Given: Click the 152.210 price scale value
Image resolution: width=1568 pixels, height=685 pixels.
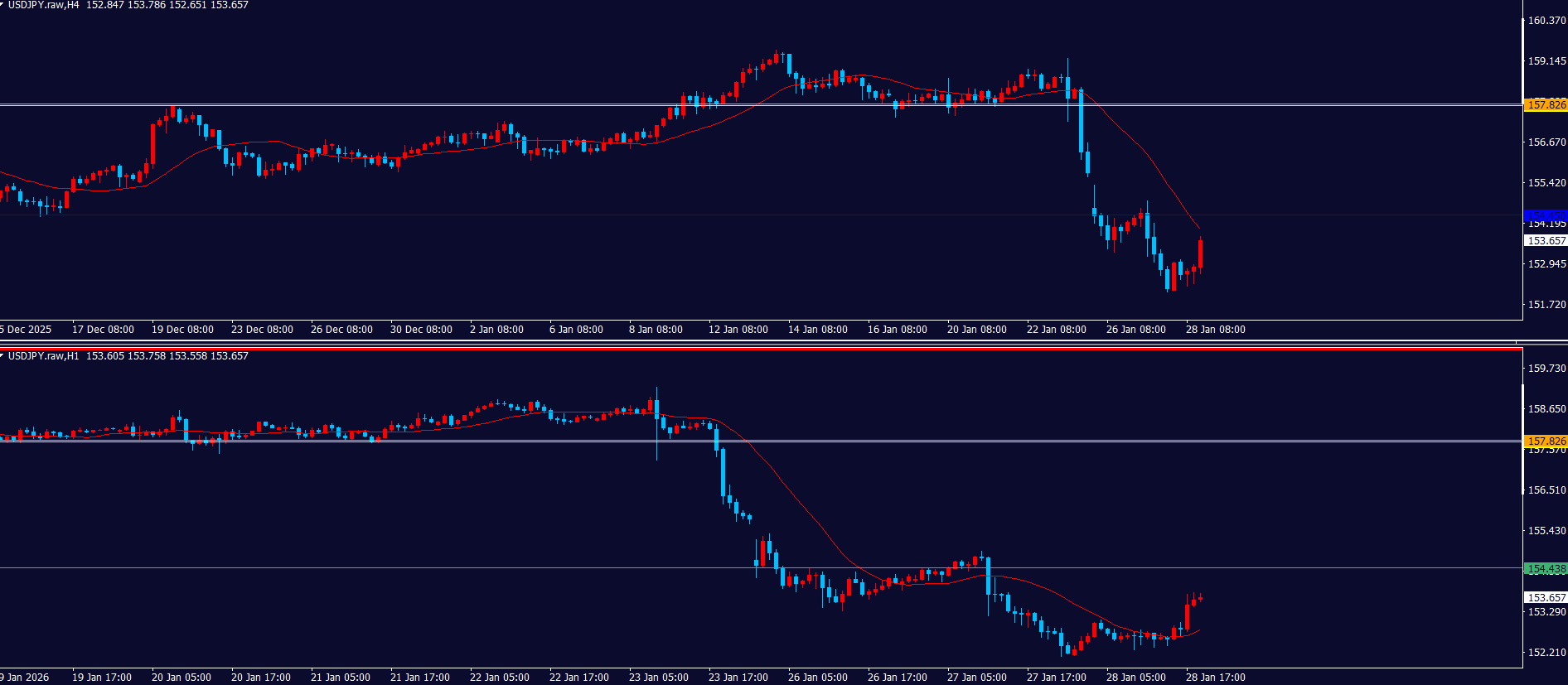Looking at the screenshot, I should pos(1546,653).
